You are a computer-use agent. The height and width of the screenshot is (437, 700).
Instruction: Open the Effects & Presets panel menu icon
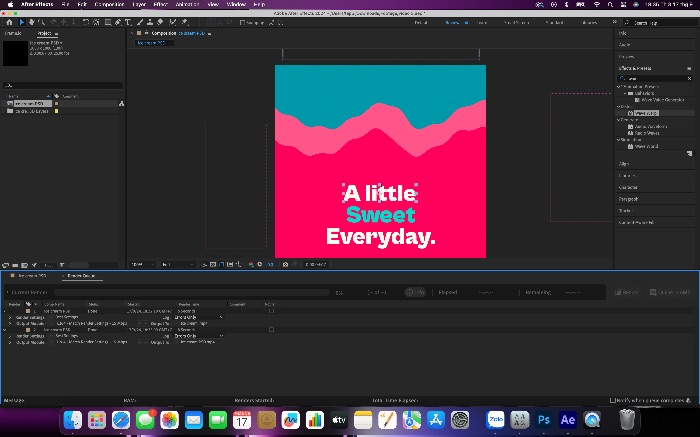tap(689, 68)
